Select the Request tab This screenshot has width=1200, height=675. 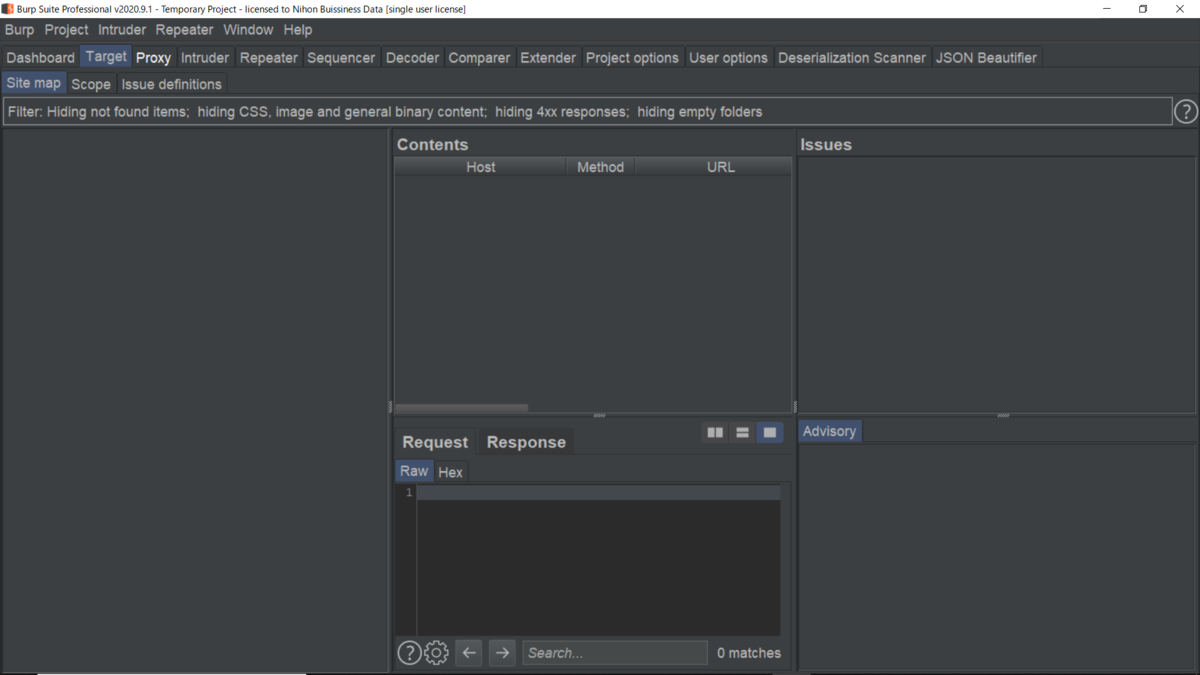[435, 442]
